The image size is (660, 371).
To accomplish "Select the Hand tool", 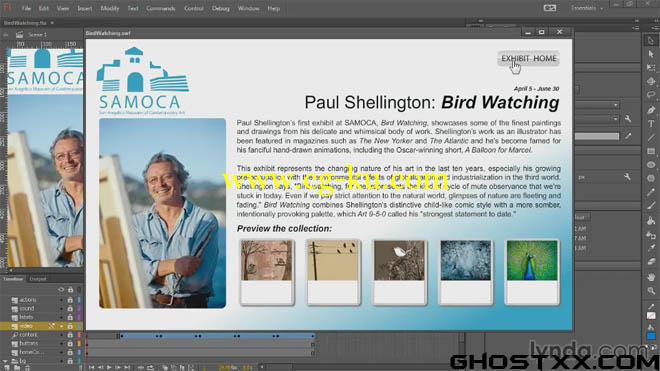I will (x=651, y=277).
